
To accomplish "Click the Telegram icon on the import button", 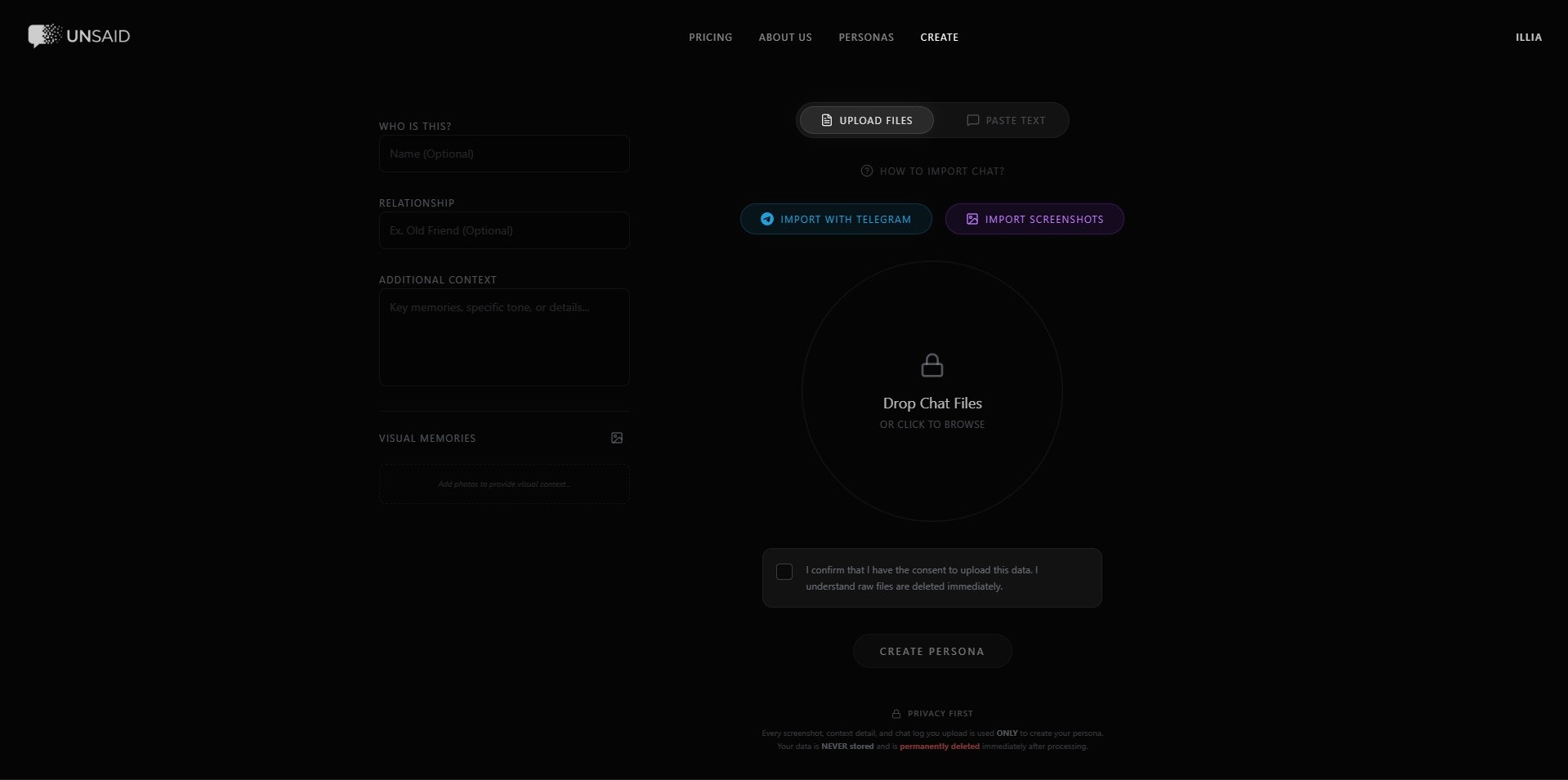I will point(767,219).
